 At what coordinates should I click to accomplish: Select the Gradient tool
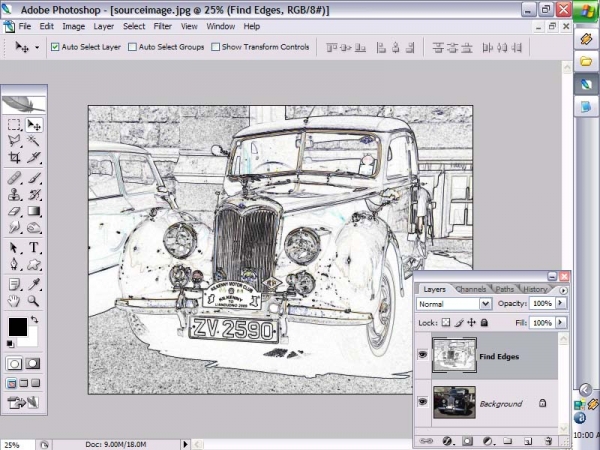tap(34, 211)
